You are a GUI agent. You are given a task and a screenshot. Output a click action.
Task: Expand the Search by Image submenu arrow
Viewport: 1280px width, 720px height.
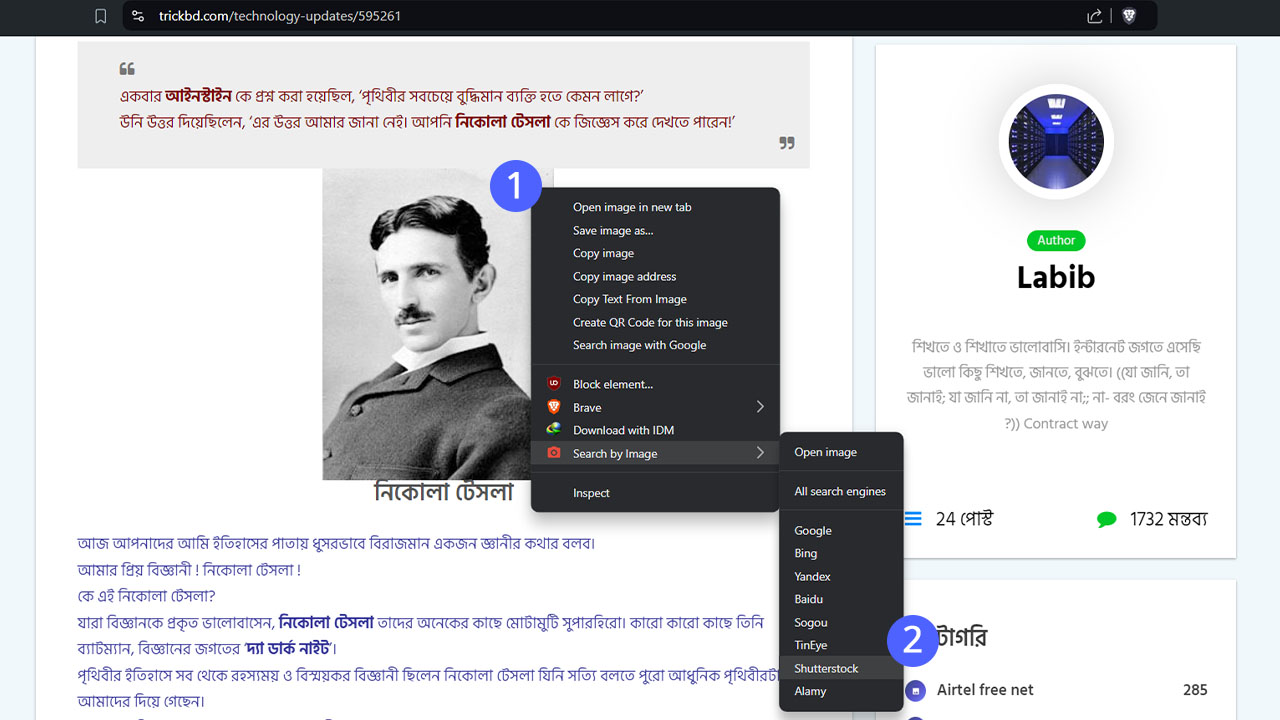tap(760, 453)
